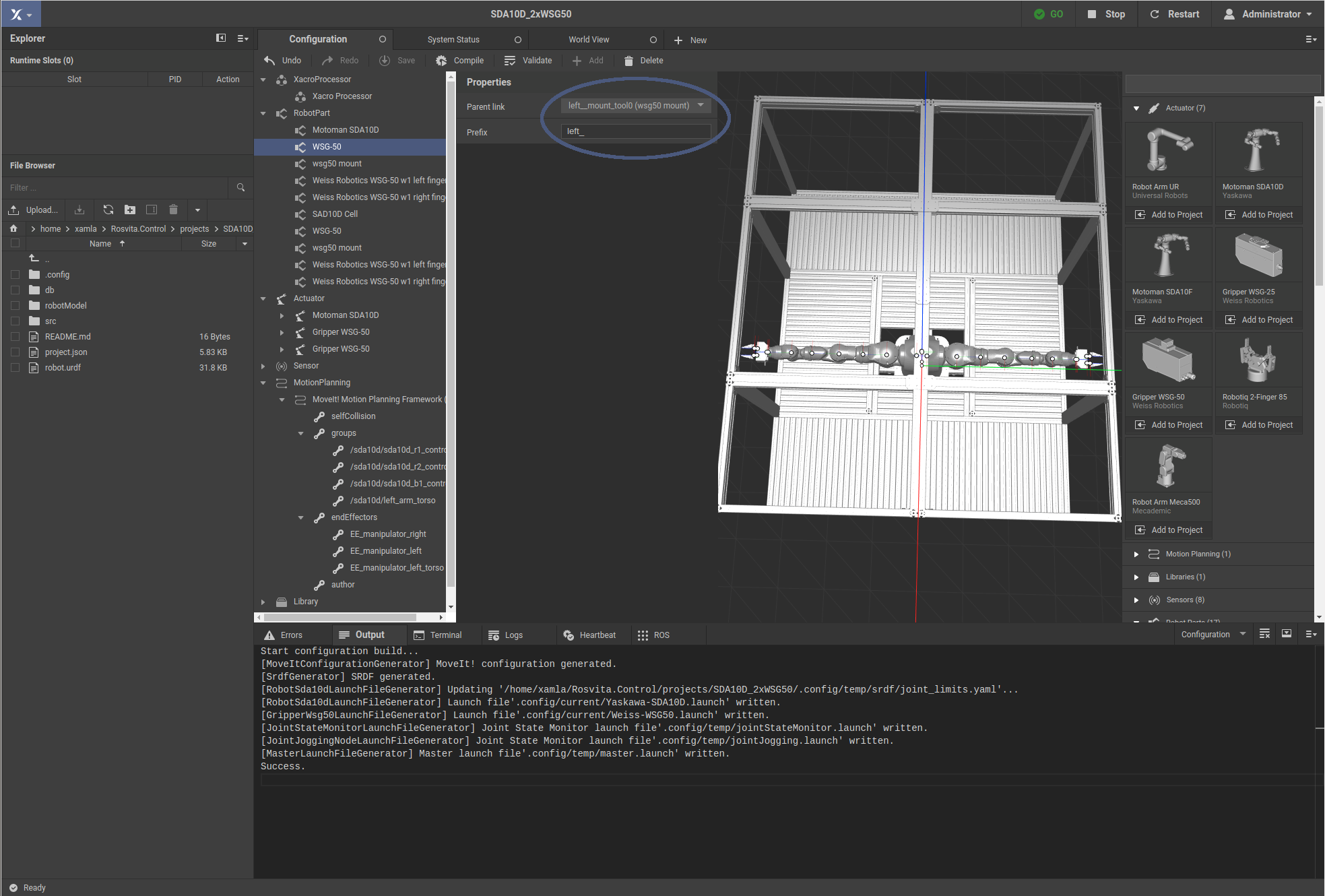This screenshot has height=896, width=1325.
Task: Collapse the endEffectors node
Action: tap(301, 517)
